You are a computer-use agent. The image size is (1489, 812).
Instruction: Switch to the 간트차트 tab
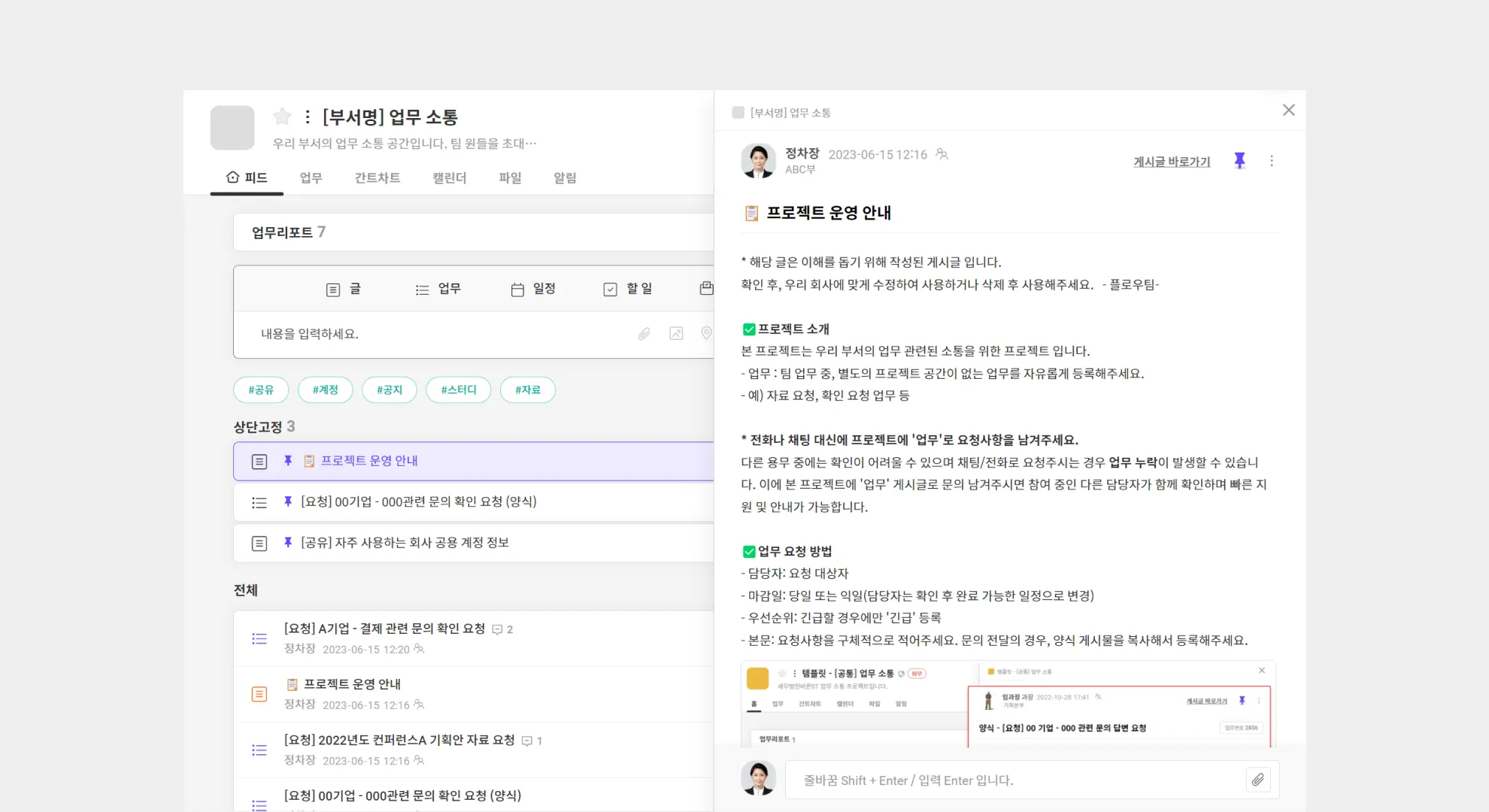377,178
